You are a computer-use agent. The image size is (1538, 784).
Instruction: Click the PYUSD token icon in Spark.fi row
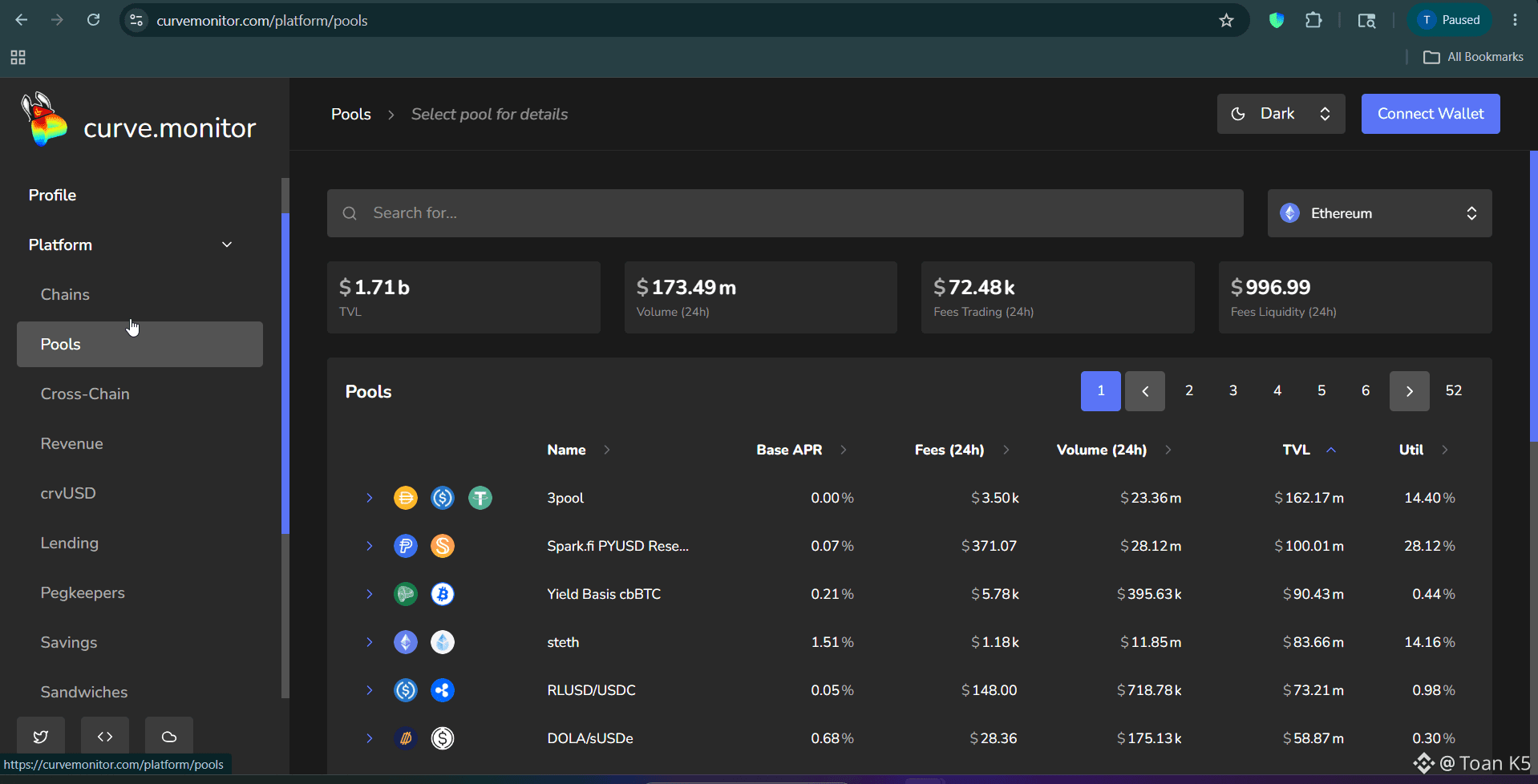coord(406,546)
